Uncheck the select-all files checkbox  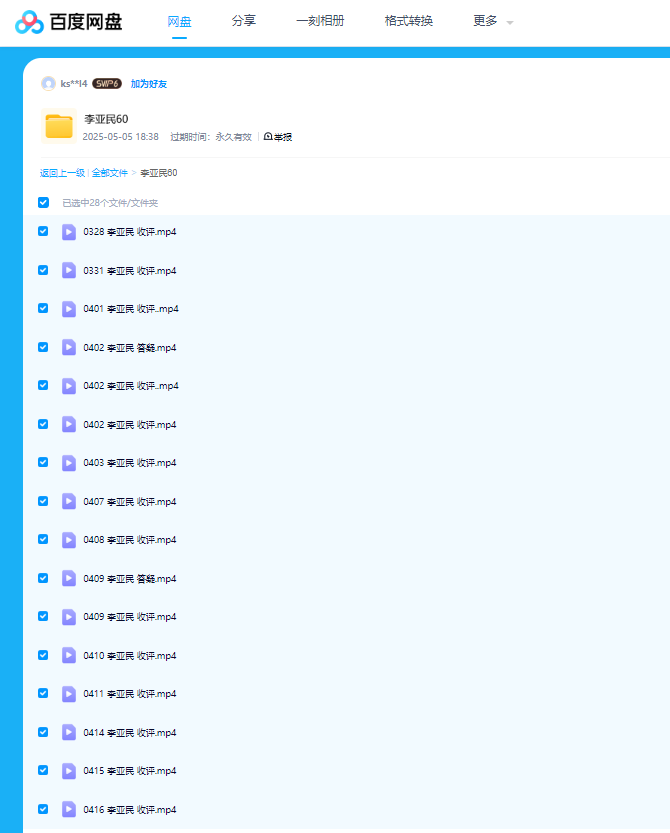tap(43, 202)
